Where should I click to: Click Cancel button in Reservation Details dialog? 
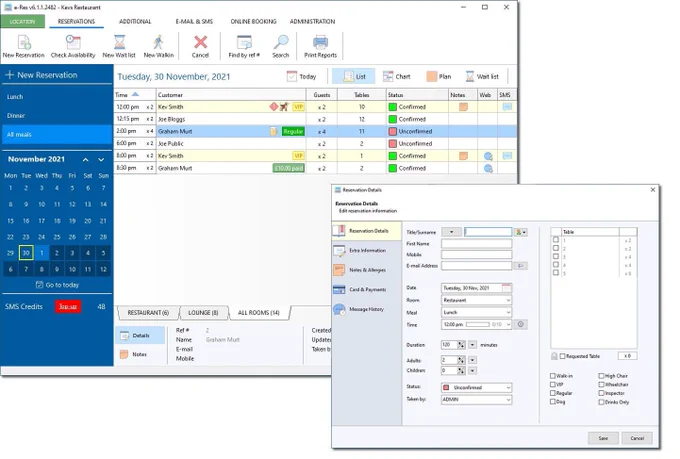tap(637, 438)
